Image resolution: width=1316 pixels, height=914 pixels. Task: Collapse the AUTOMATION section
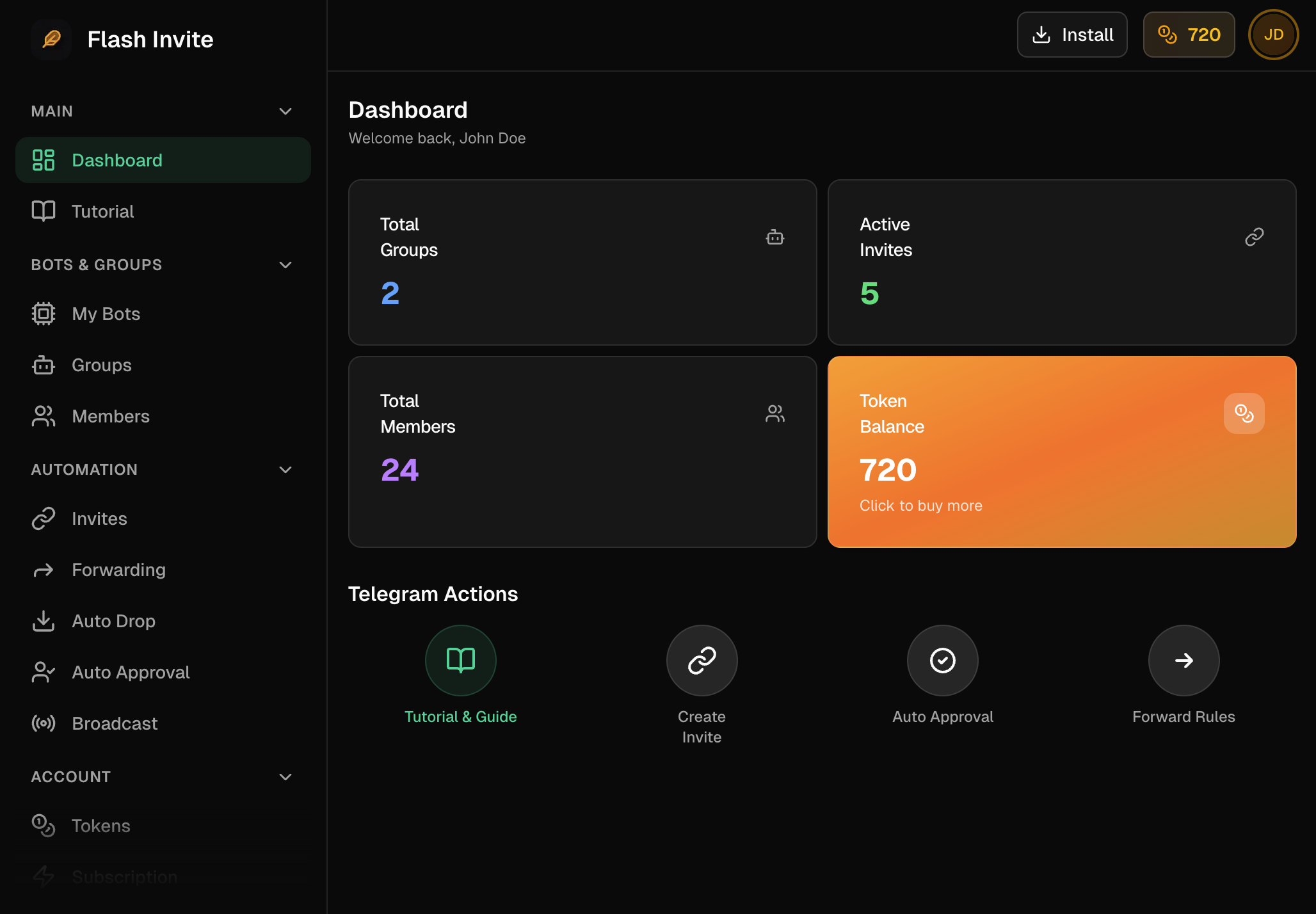tap(285, 469)
